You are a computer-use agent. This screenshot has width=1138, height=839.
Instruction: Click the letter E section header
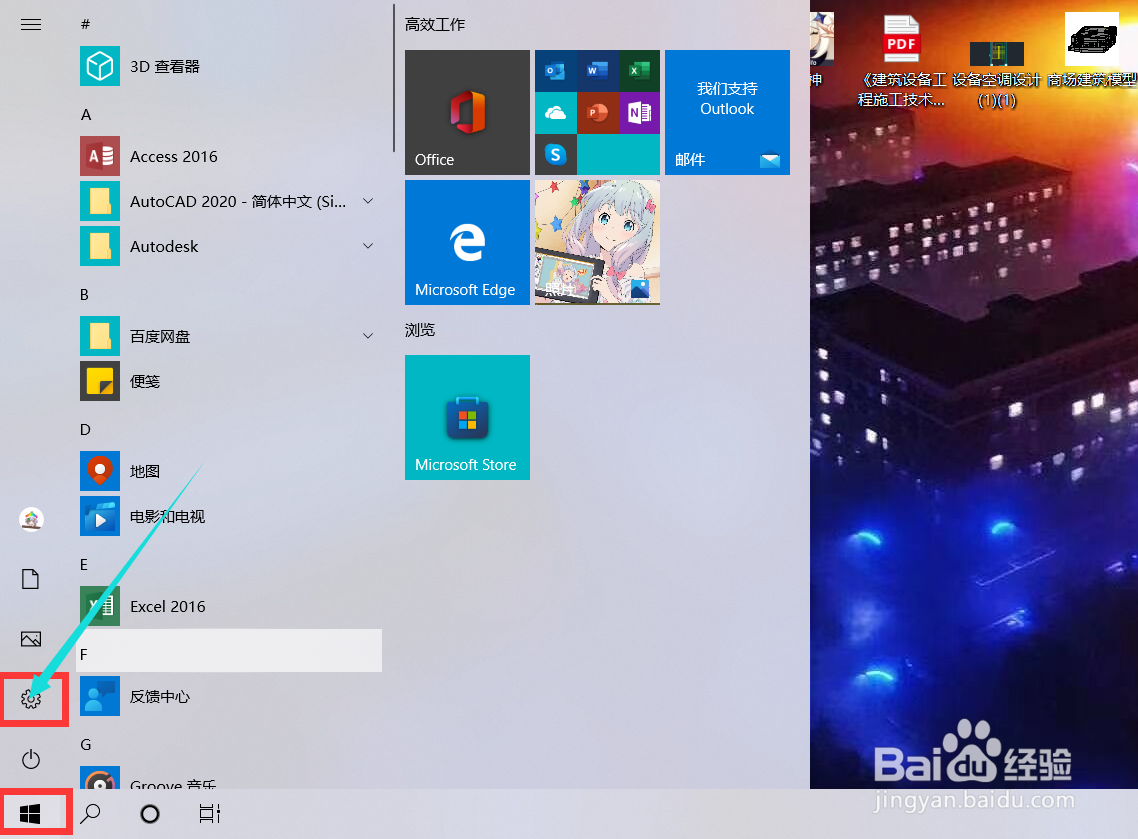coord(84,565)
